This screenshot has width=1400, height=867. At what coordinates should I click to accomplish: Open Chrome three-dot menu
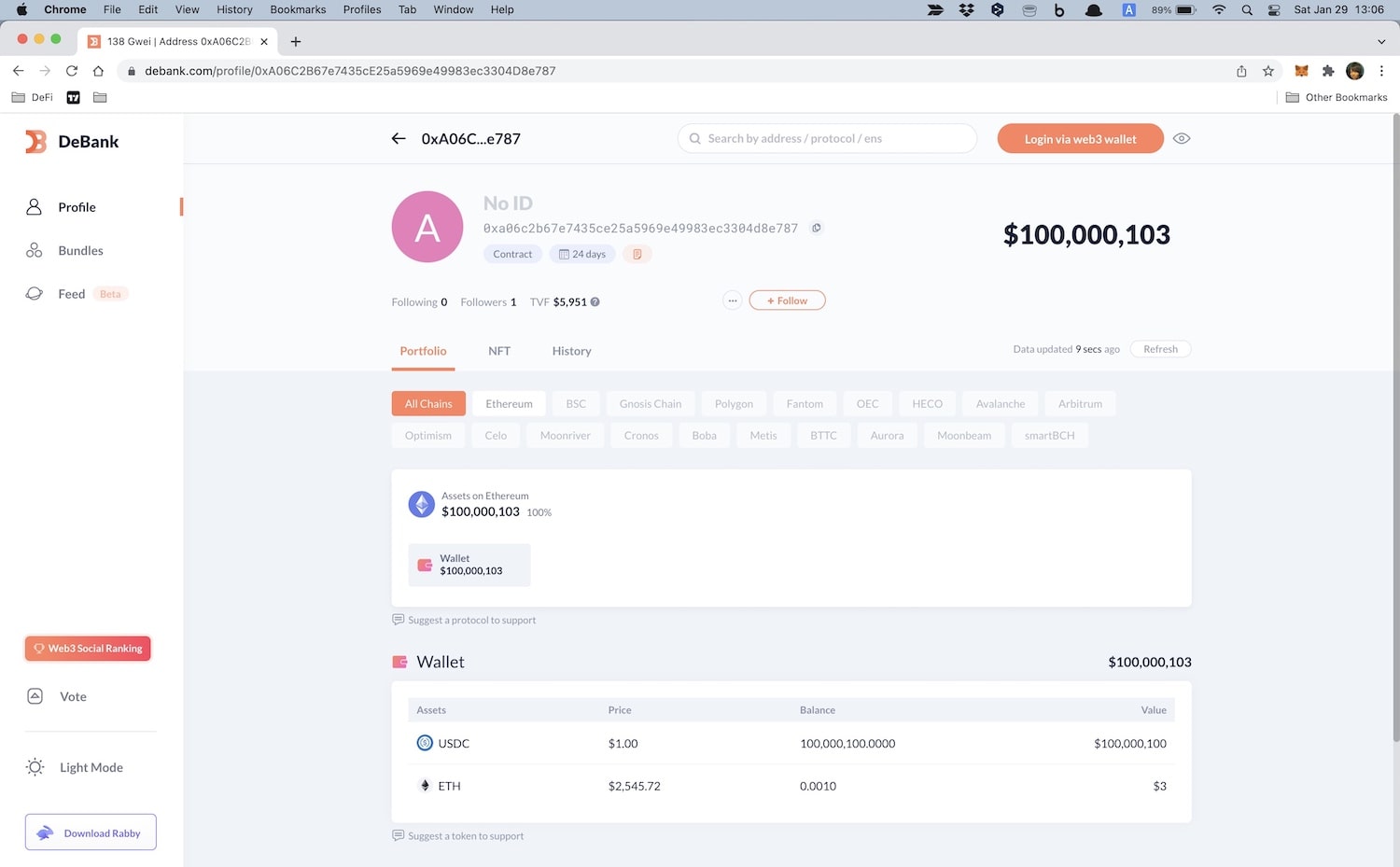coord(1381,71)
